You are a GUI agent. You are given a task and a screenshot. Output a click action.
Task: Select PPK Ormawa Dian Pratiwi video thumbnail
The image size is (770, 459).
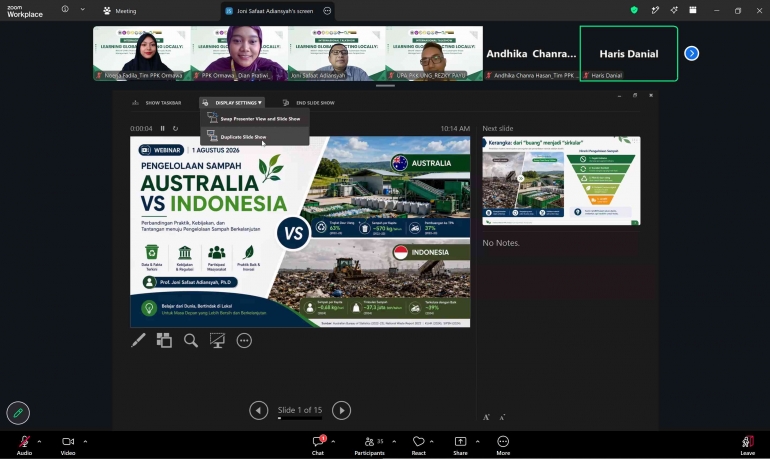coord(239,54)
